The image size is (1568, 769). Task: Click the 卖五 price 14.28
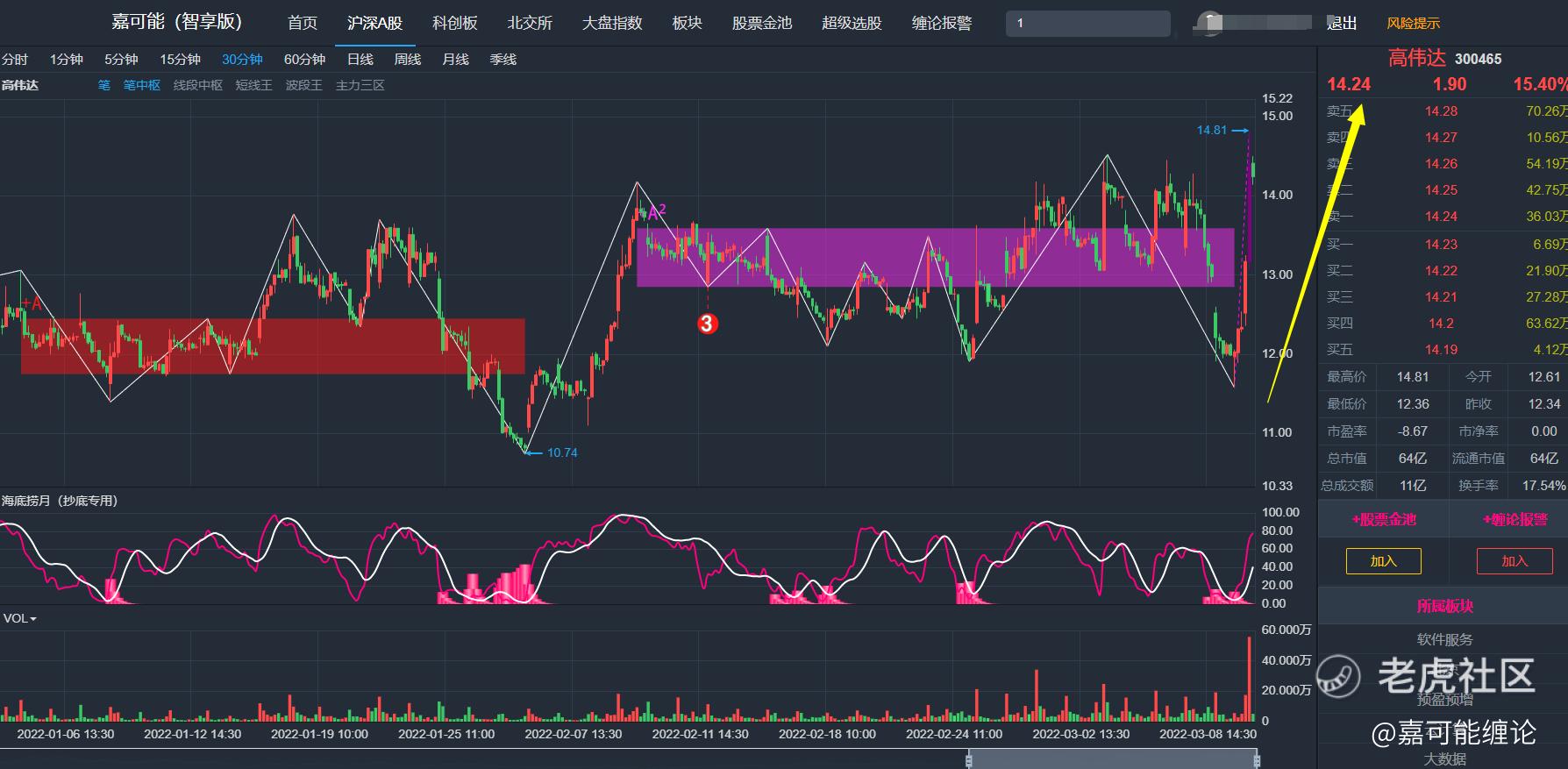[1441, 111]
